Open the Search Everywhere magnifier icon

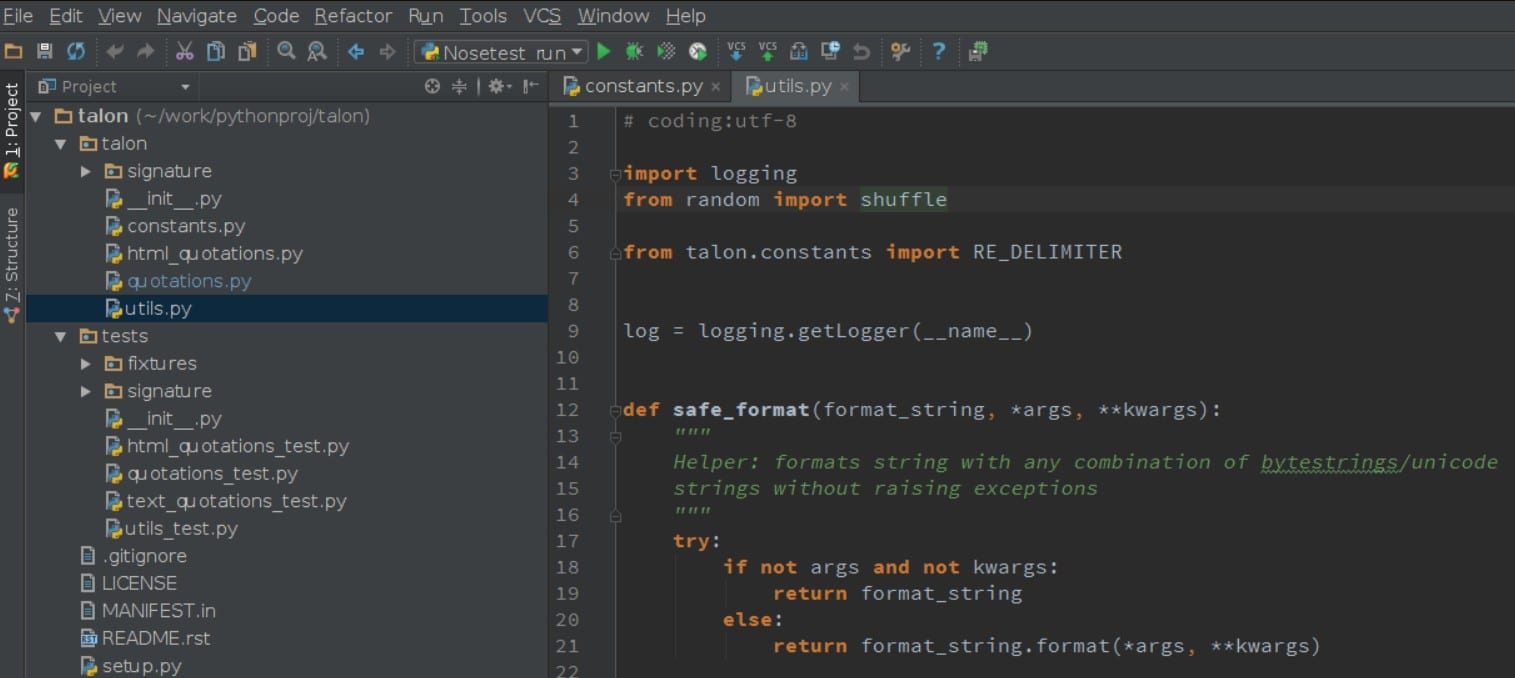pyautogui.click(x=285, y=50)
